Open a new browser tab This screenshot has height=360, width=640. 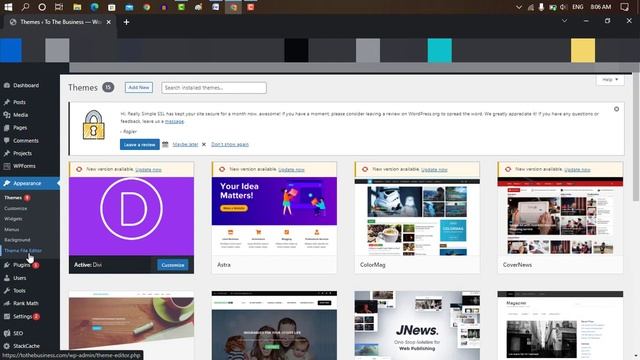pyautogui.click(x=126, y=22)
